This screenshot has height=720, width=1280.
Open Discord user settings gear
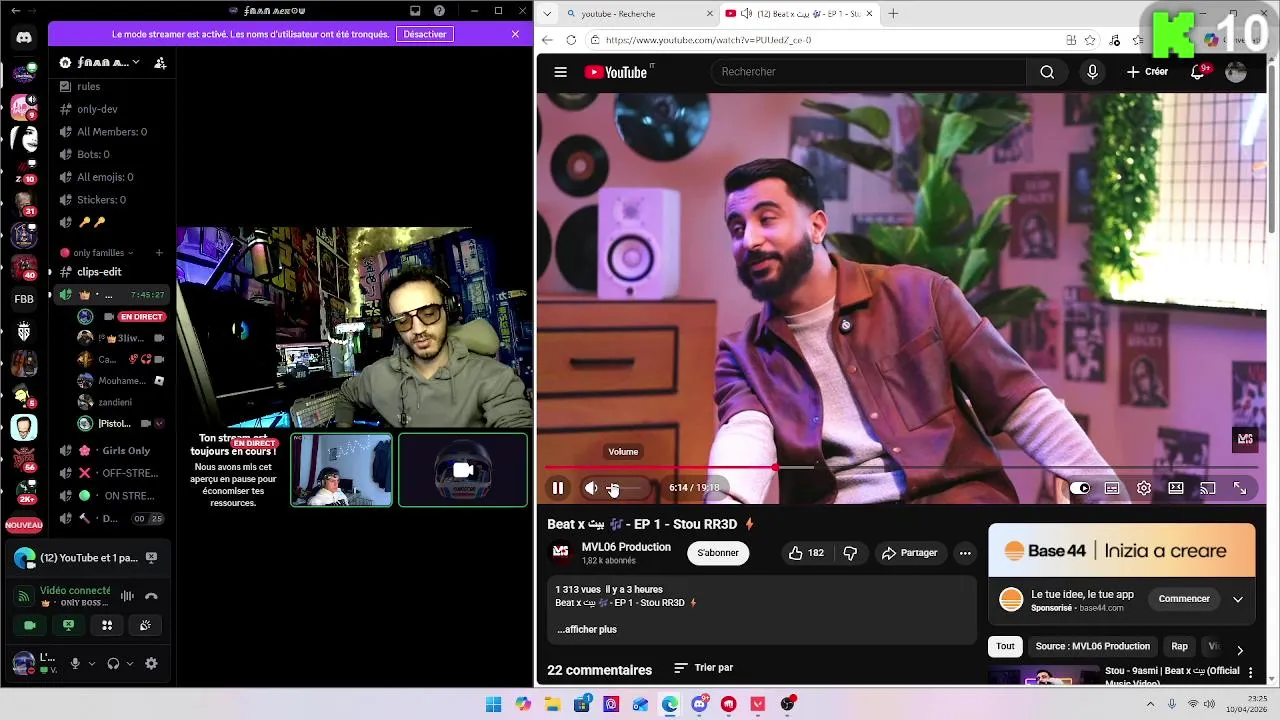click(x=151, y=663)
